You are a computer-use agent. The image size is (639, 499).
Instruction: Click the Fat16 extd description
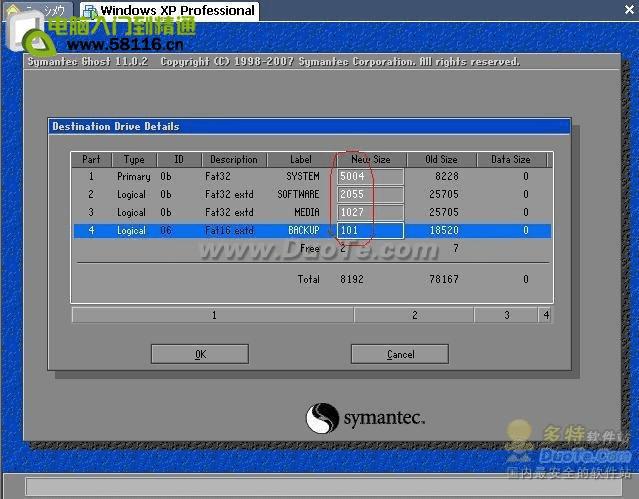click(x=229, y=230)
